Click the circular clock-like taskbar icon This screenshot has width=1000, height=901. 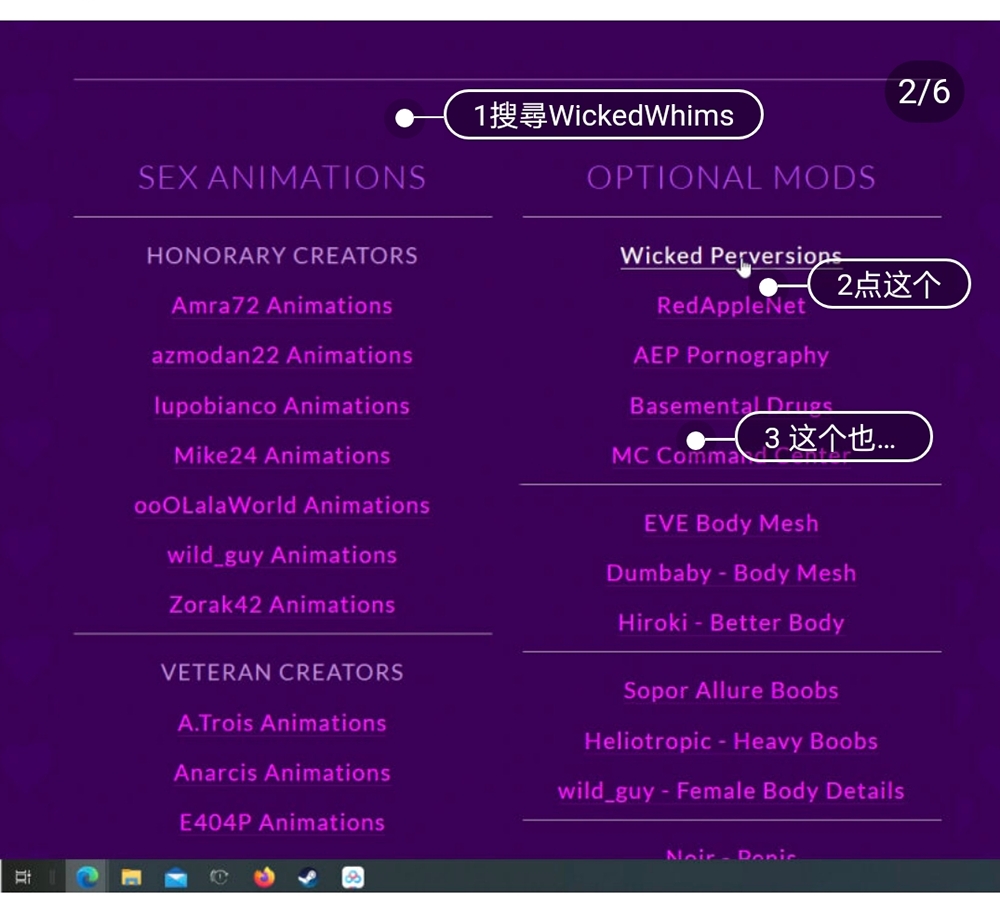(219, 877)
